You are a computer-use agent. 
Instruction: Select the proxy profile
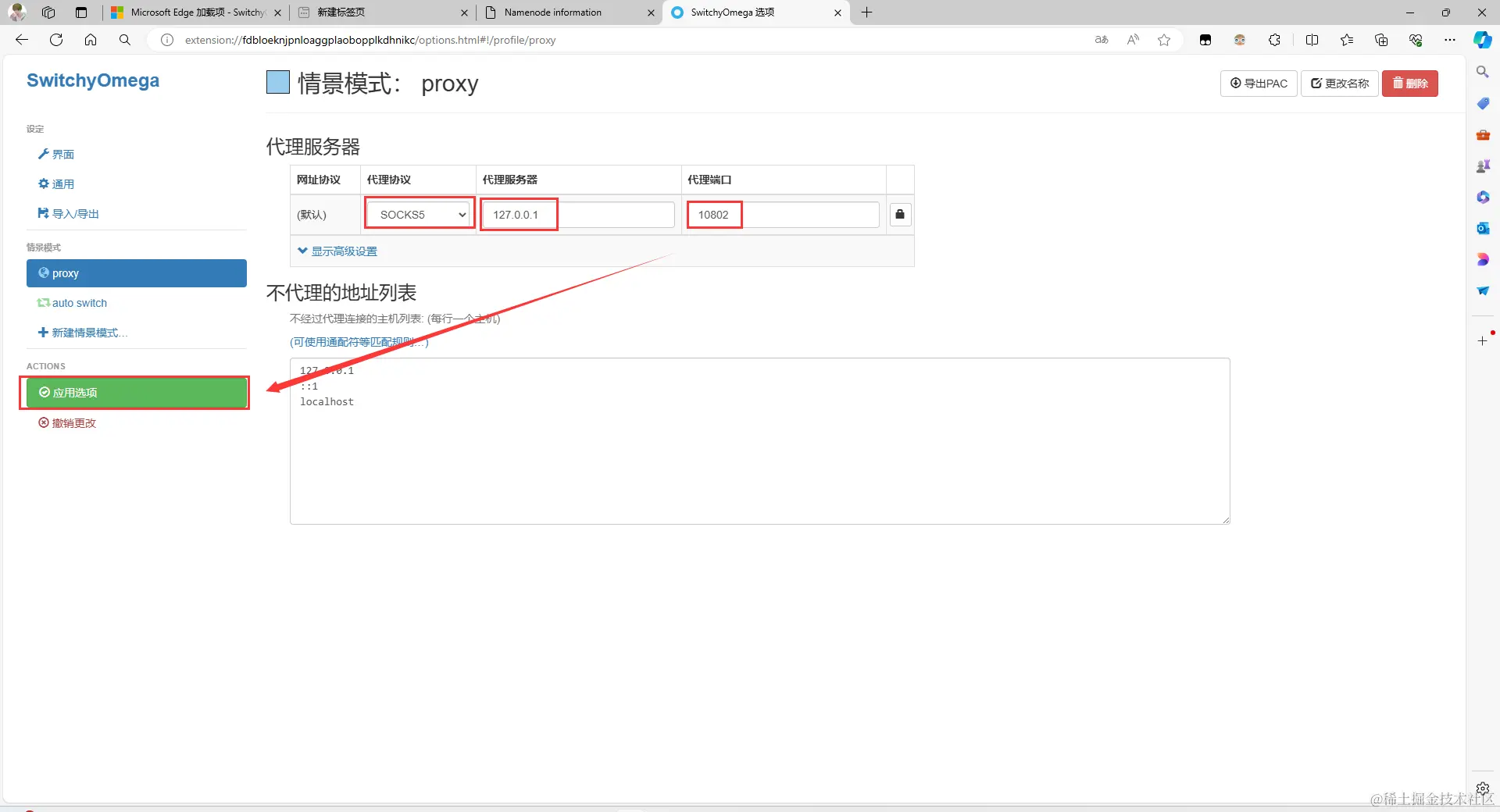click(137, 273)
